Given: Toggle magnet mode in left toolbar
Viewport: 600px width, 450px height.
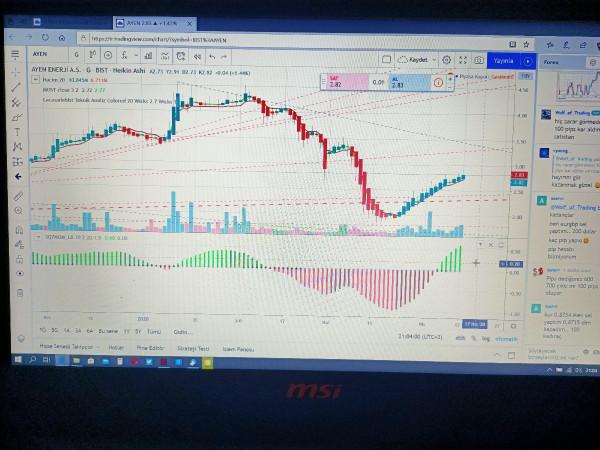Looking at the screenshot, I should point(19,230).
